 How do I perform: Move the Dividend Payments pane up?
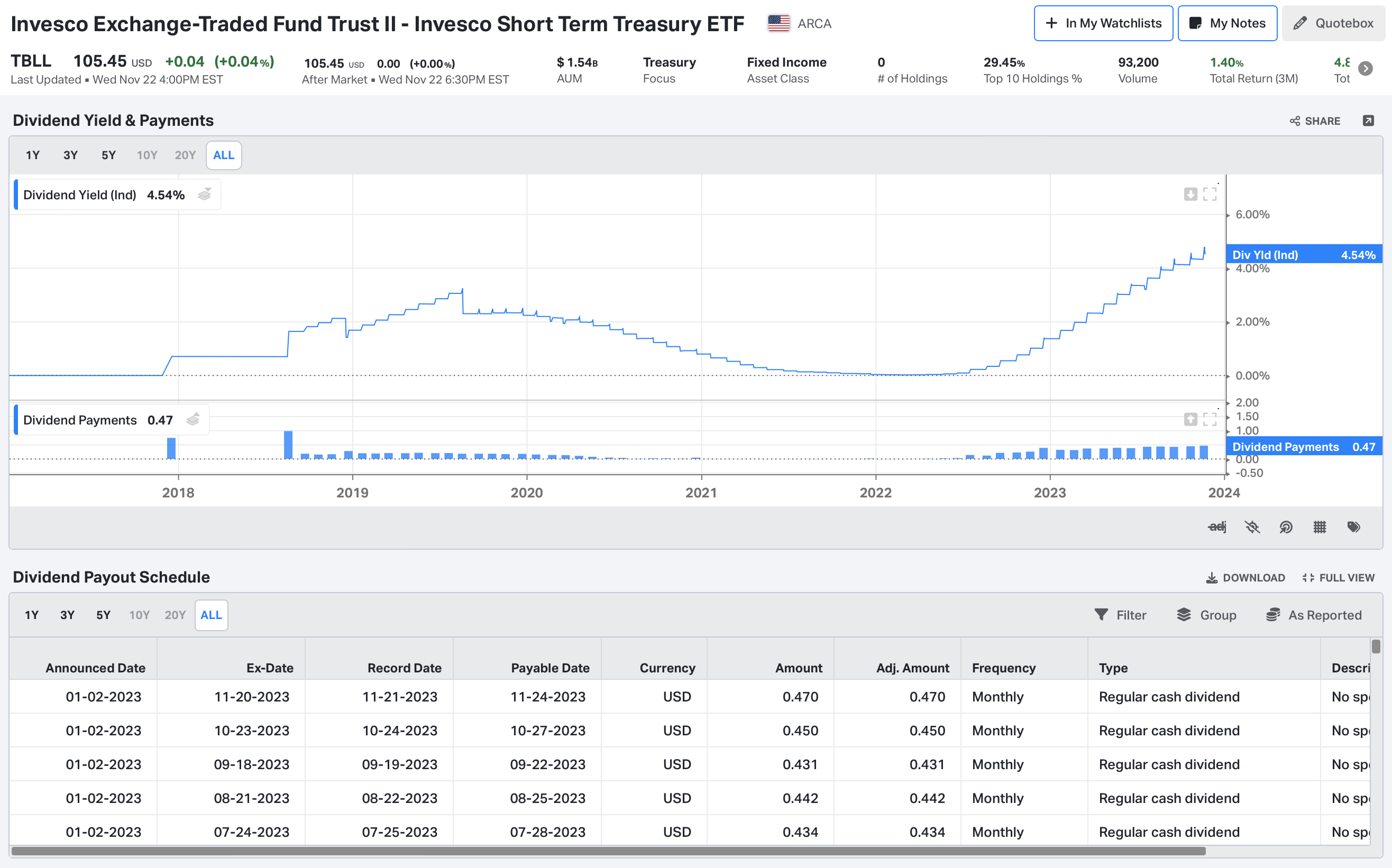1190,419
